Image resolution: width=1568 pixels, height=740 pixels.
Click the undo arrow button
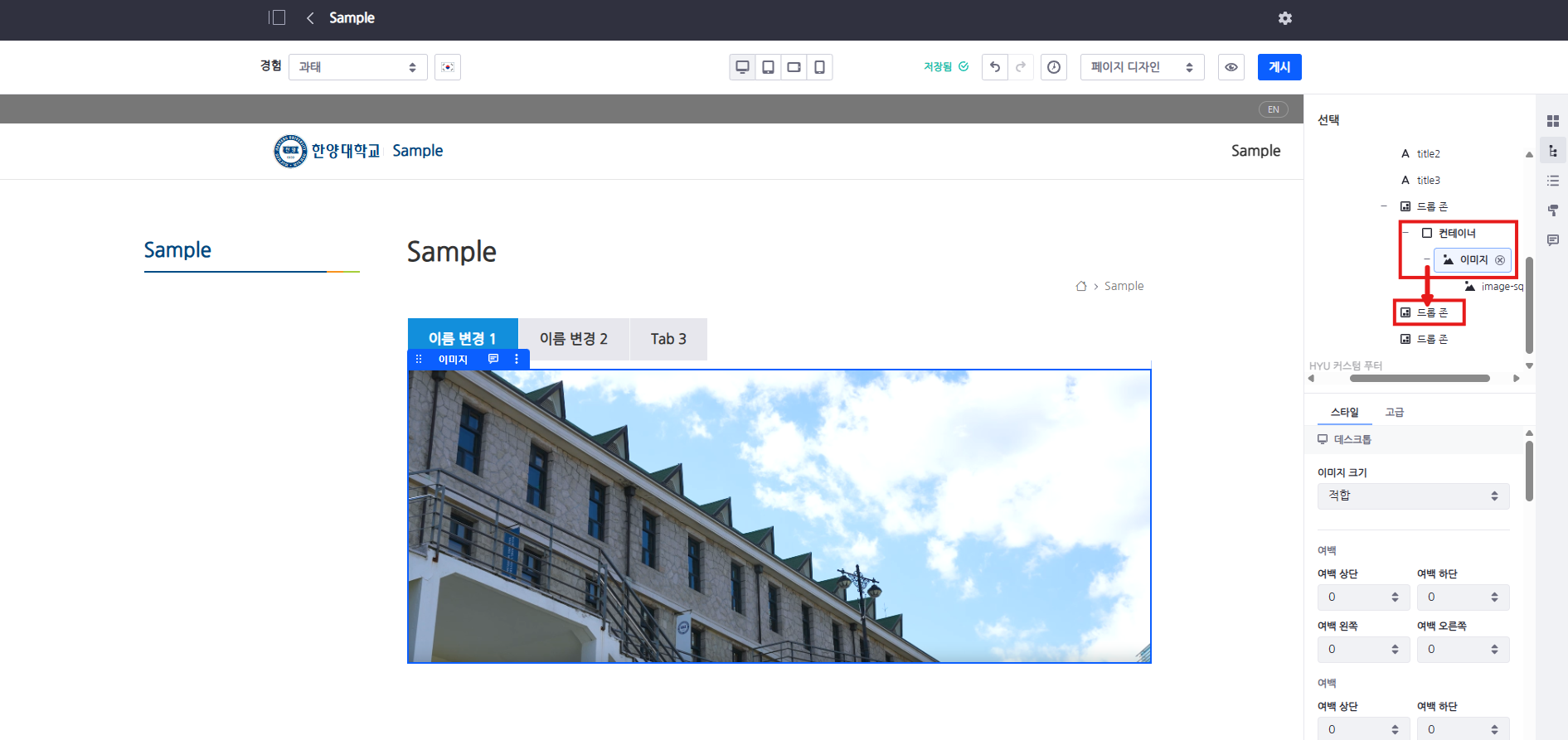point(995,67)
